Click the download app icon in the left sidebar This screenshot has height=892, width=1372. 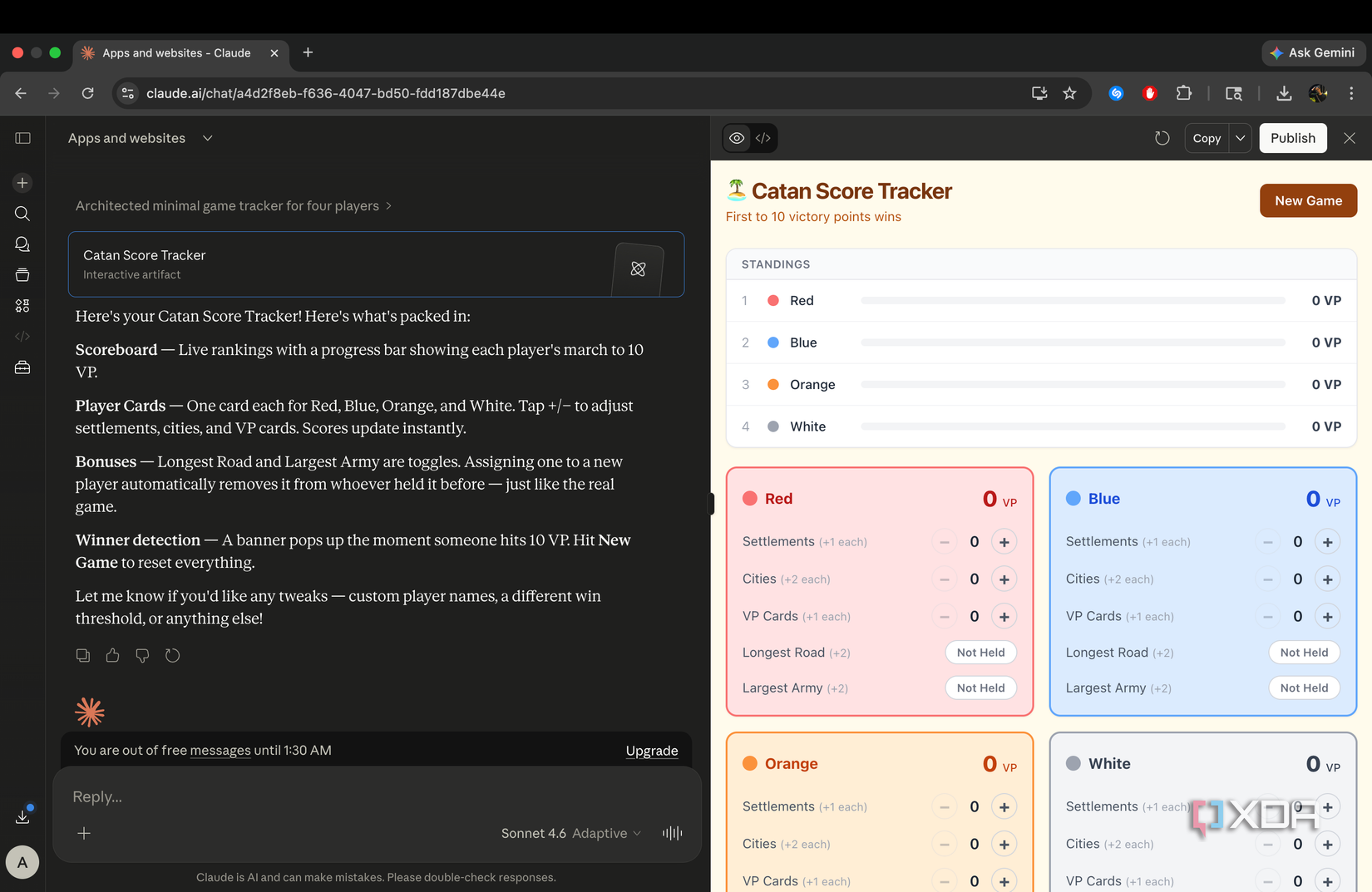(x=22, y=816)
